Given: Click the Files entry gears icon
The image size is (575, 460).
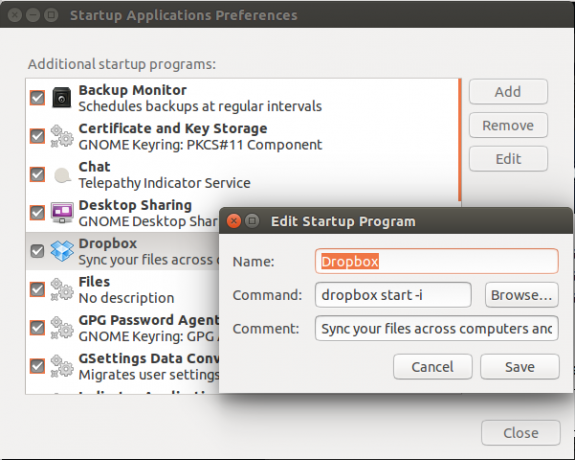Looking at the screenshot, I should 62,289.
